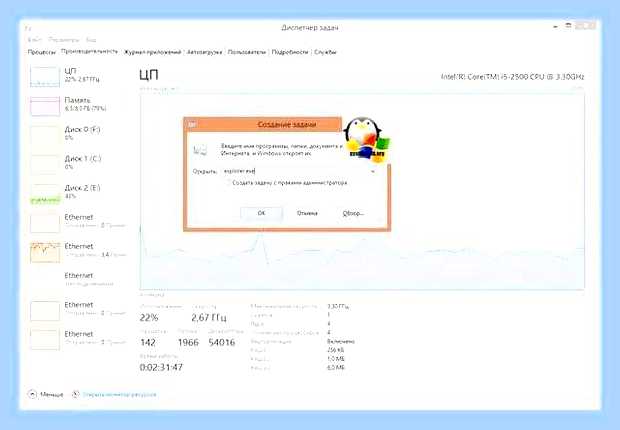Select Диск 2 (E:) in the sidebar
This screenshot has height=430, width=620.
pyautogui.click(x=77, y=193)
